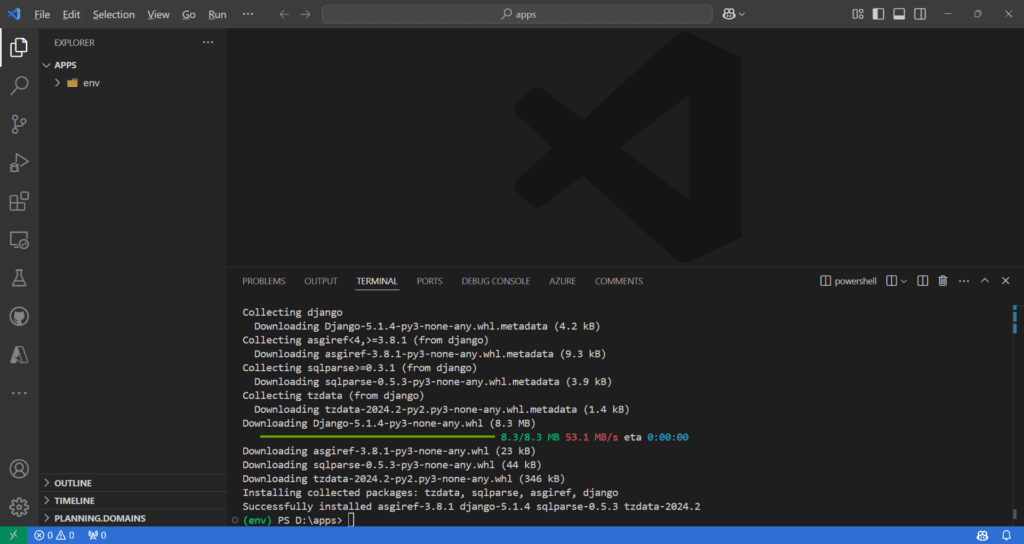Maximize the panel size chevron

985,281
